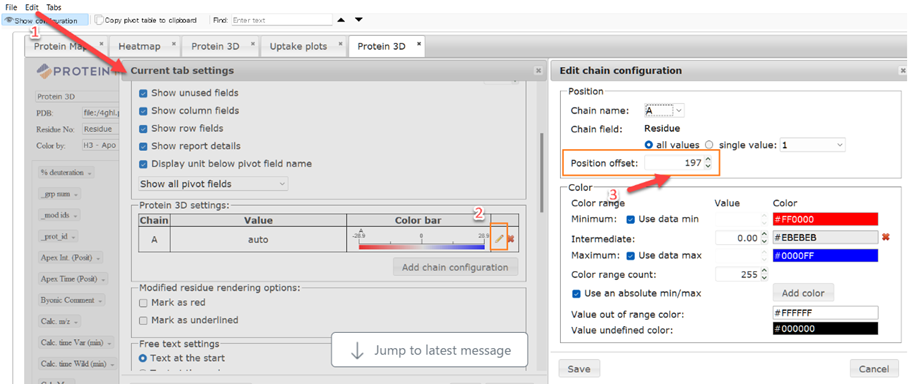Delete chain A configuration red cross
Screen dimensions: 921x384
[510, 239]
